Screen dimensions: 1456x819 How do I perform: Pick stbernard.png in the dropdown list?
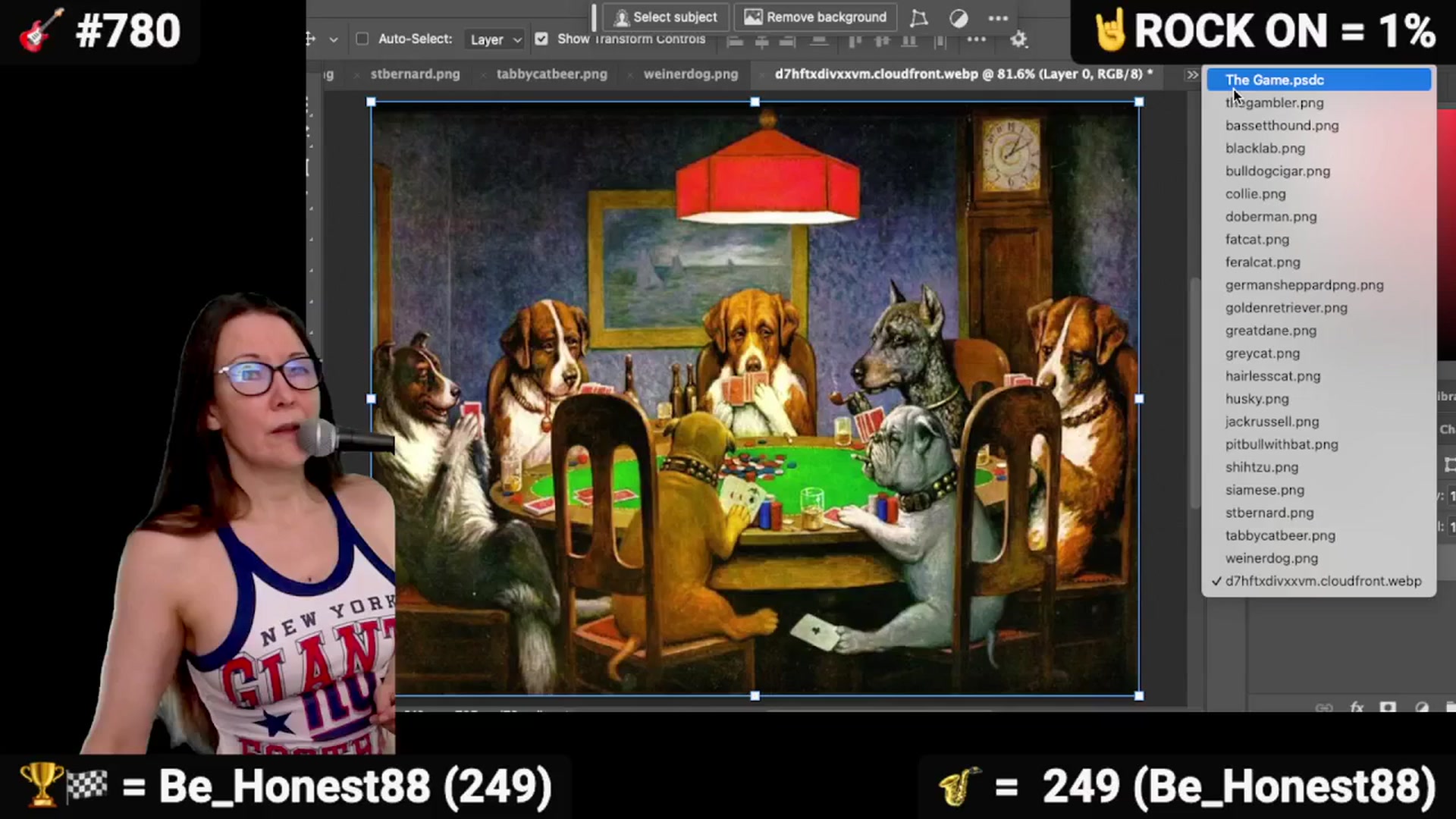[1319, 512]
